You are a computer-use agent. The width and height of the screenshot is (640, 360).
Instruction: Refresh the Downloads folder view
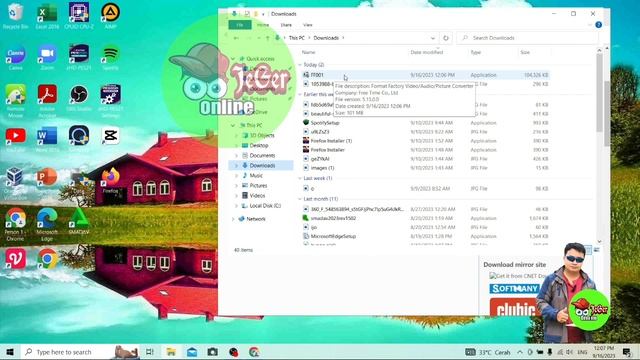(x=446, y=38)
